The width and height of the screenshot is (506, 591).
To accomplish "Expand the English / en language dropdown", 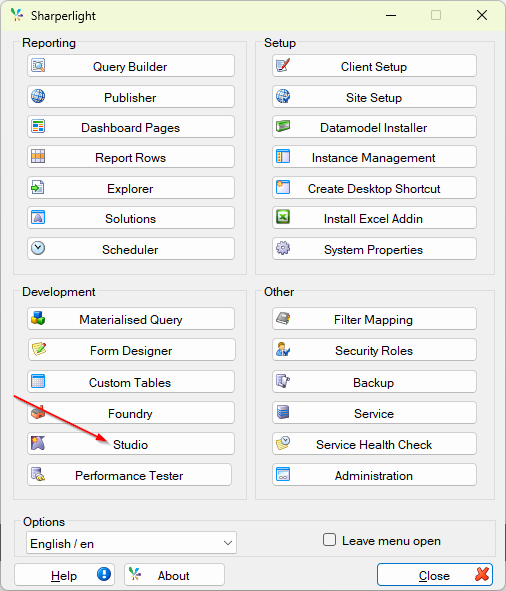I will click(131, 543).
